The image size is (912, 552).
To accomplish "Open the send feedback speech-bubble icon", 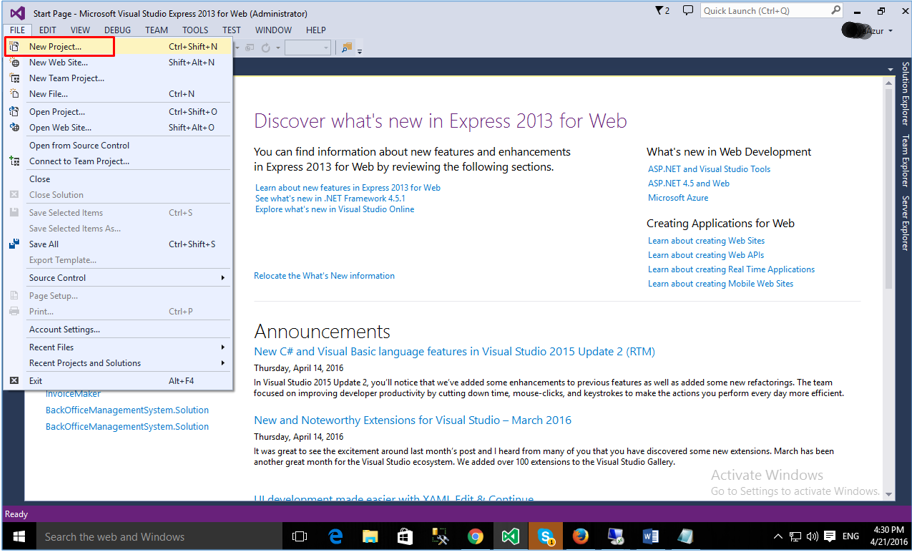I will click(688, 10).
